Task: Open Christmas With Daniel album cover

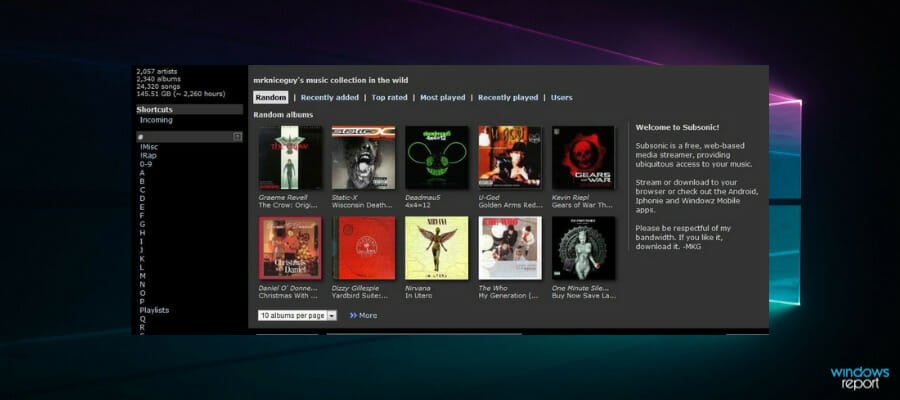Action: click(x=290, y=248)
